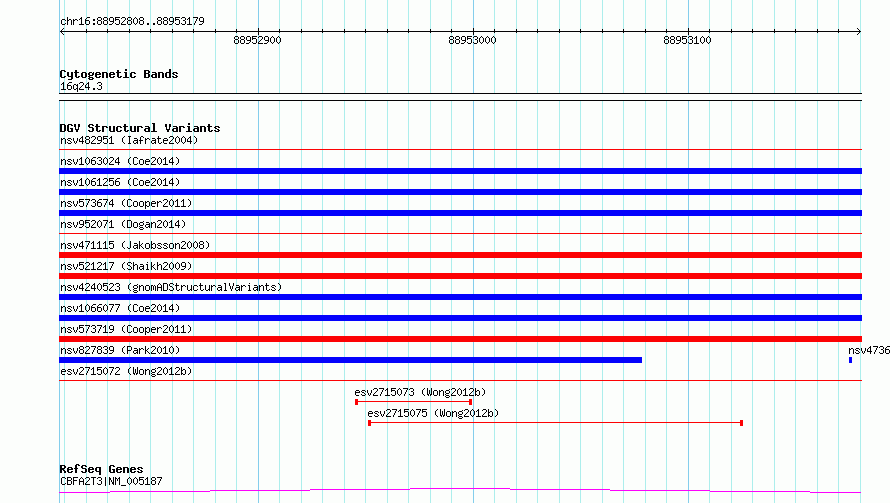Select the blue bar under nsv4240523

[x=460, y=297]
